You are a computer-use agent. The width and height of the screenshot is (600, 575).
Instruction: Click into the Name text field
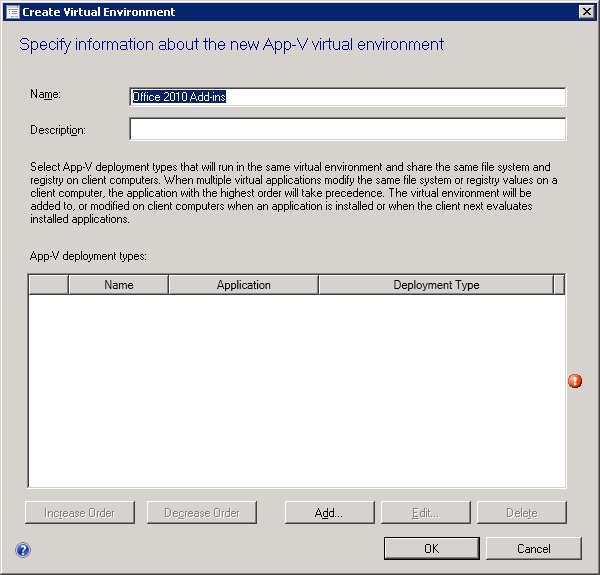click(x=347, y=97)
